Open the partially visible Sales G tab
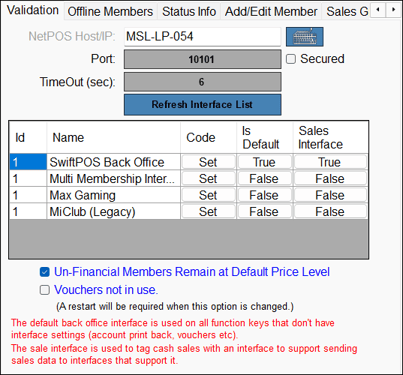Screen dimensions: 403x375 click(x=347, y=12)
